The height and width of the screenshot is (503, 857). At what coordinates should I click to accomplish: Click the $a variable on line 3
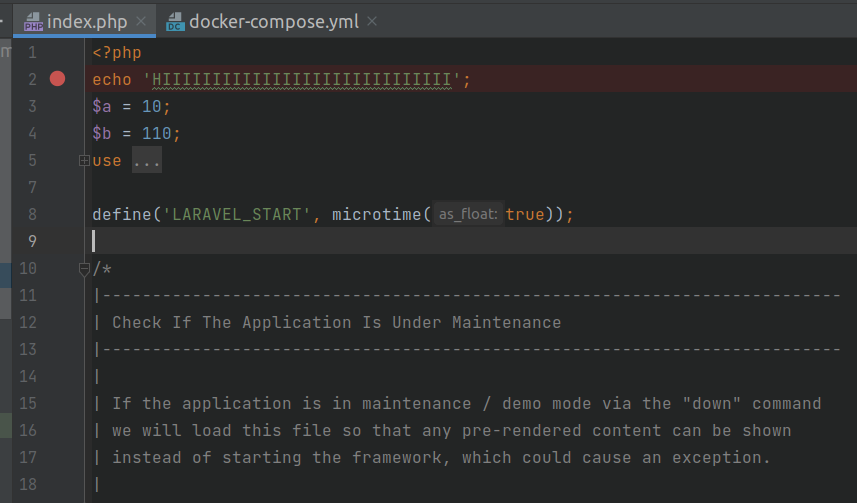coord(101,106)
